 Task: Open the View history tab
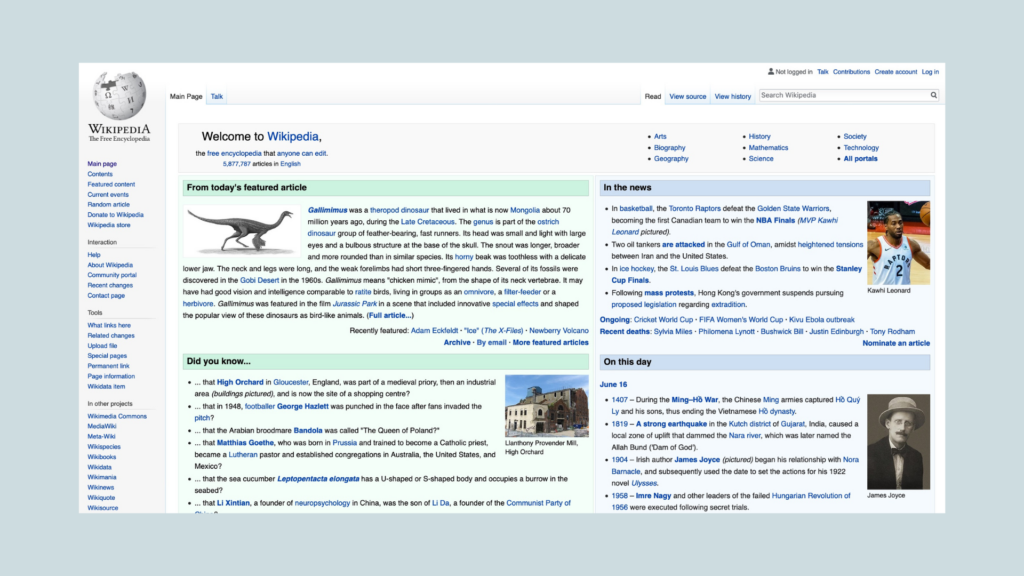pyautogui.click(x=732, y=97)
